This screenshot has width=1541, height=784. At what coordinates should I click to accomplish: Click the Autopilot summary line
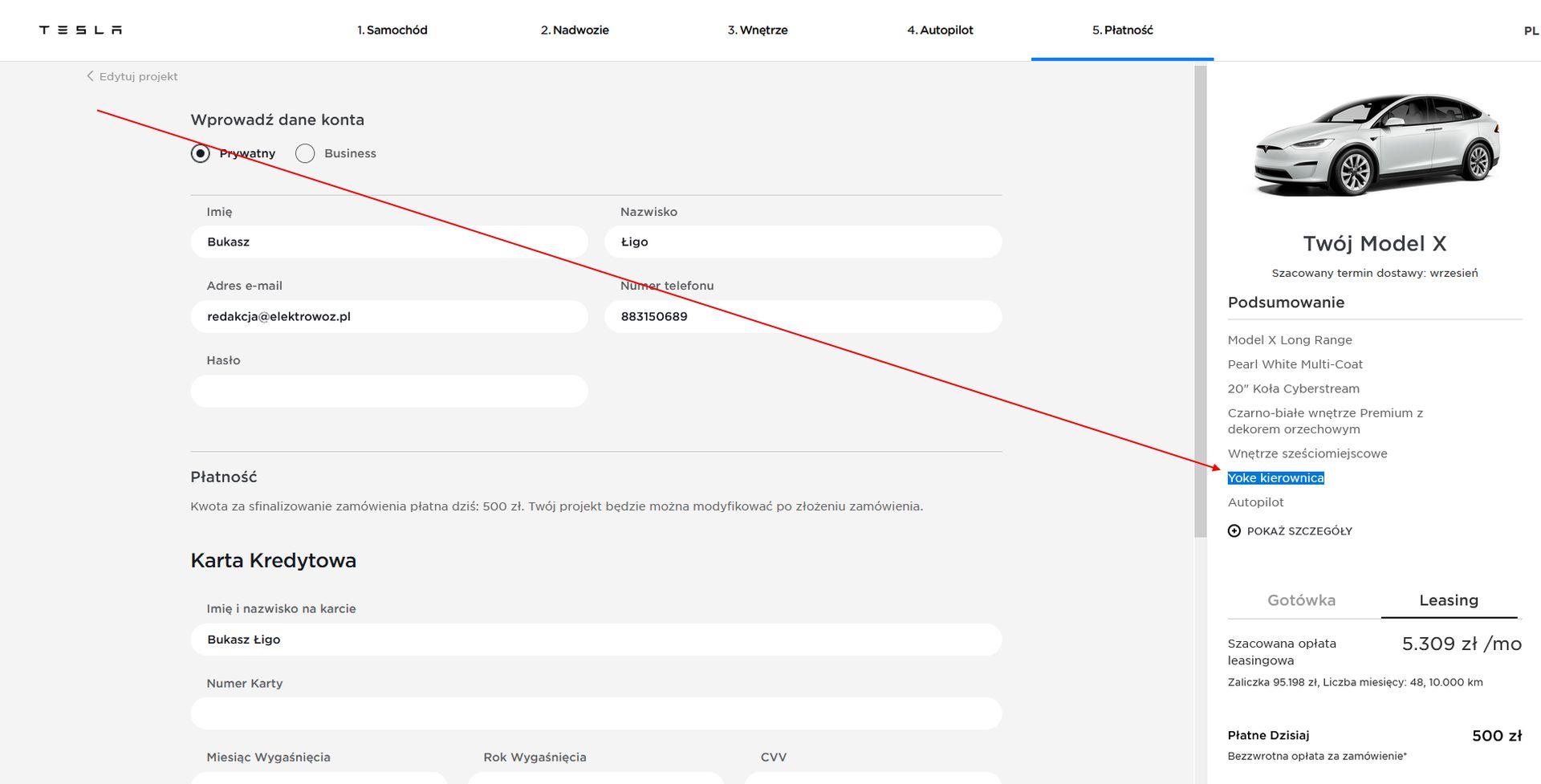tap(1256, 502)
